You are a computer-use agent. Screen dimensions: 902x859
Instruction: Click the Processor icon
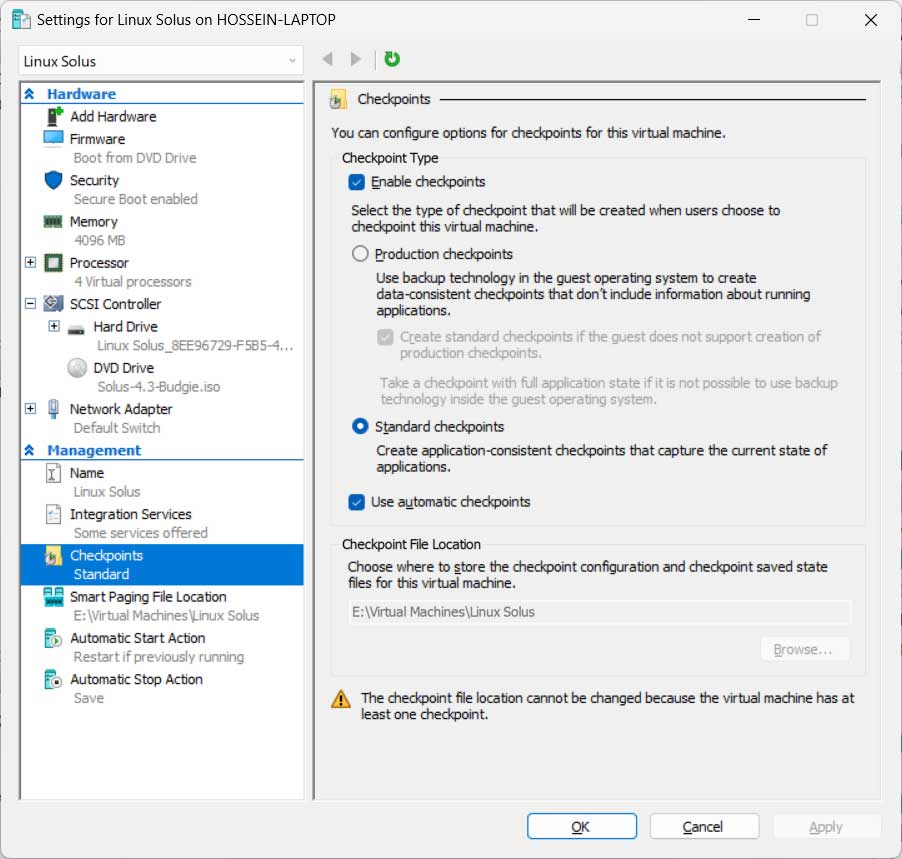(53, 263)
